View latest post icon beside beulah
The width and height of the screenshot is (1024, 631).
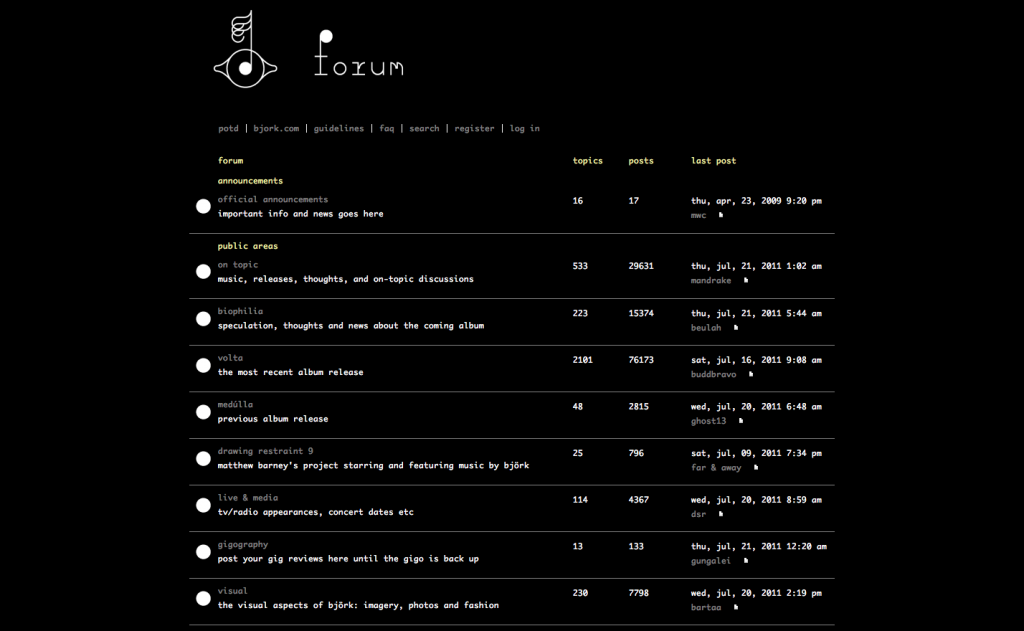click(735, 327)
